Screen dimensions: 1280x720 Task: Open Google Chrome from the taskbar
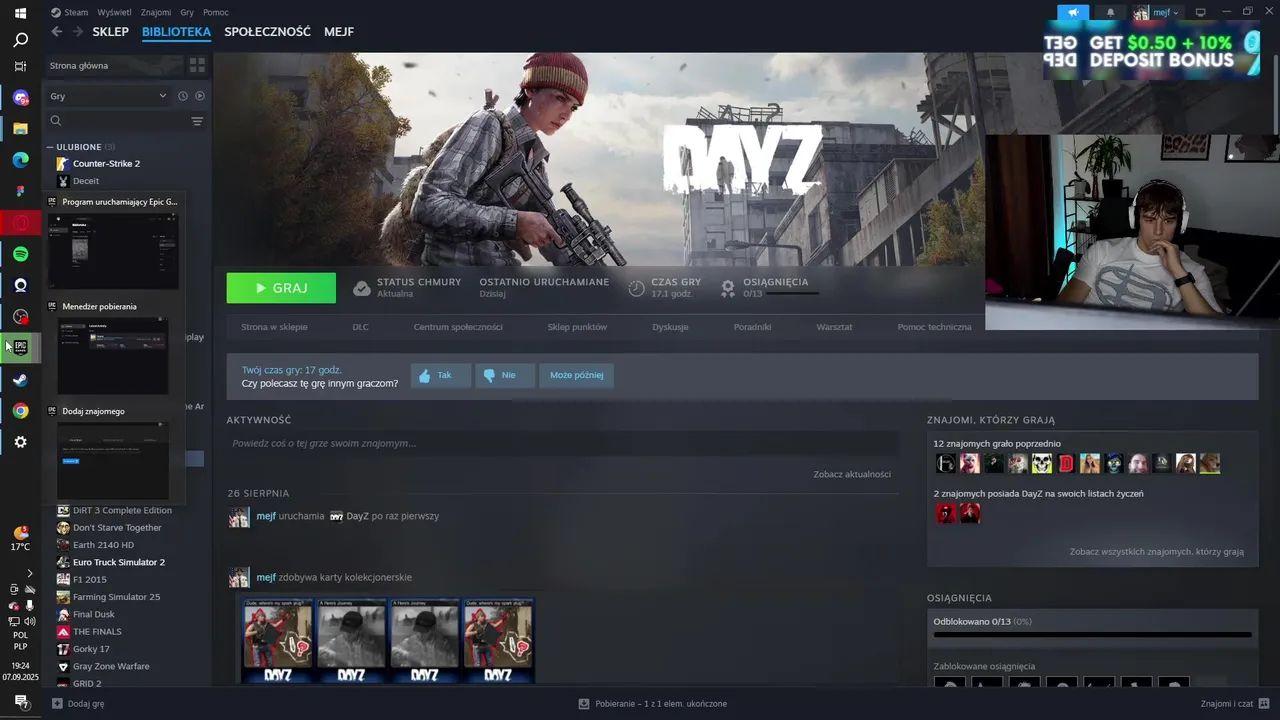point(20,411)
